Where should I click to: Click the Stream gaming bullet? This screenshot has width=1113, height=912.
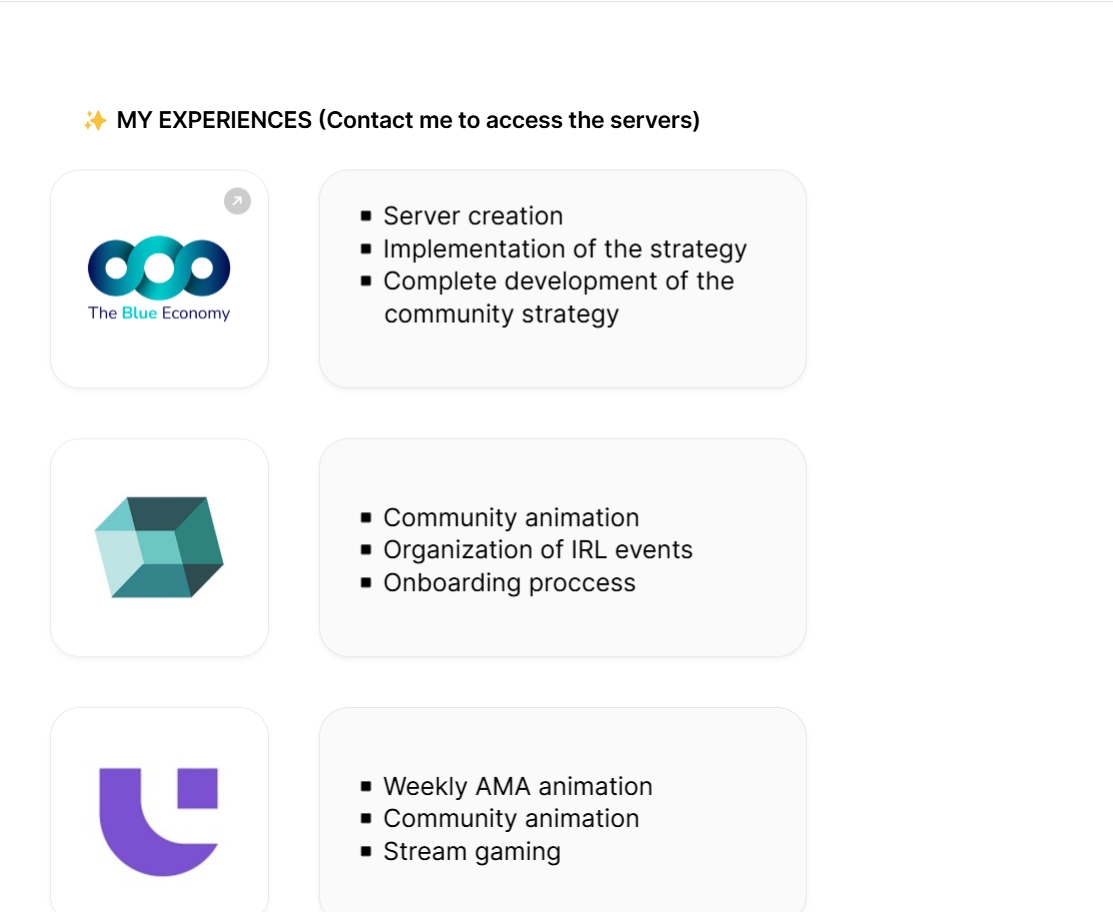tap(461, 851)
